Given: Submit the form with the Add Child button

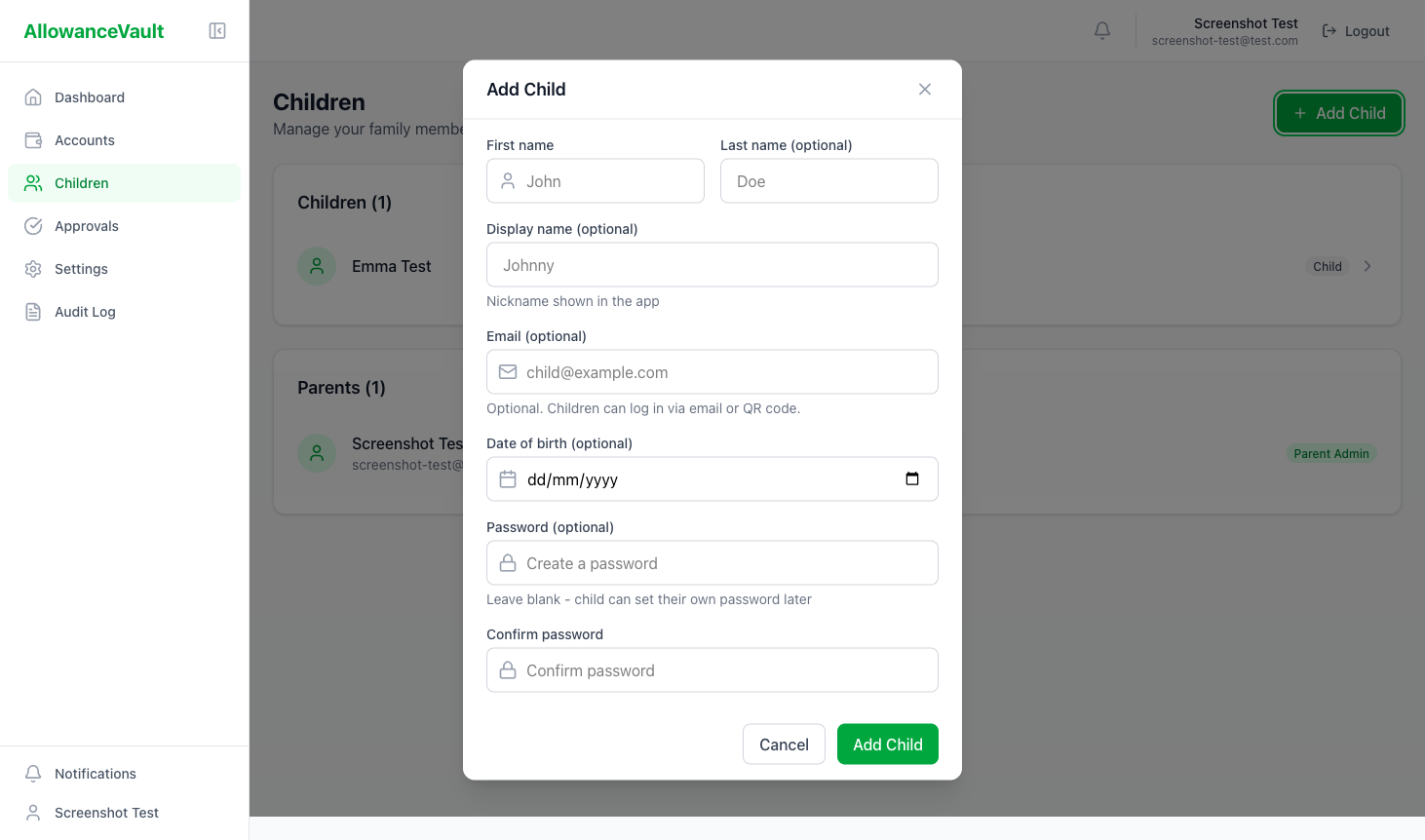Looking at the screenshot, I should click(887, 744).
